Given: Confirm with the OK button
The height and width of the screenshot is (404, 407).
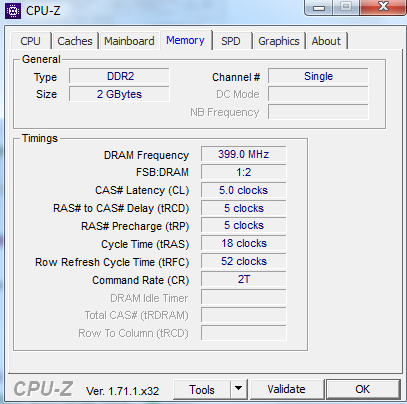Looking at the screenshot, I should click(363, 389).
